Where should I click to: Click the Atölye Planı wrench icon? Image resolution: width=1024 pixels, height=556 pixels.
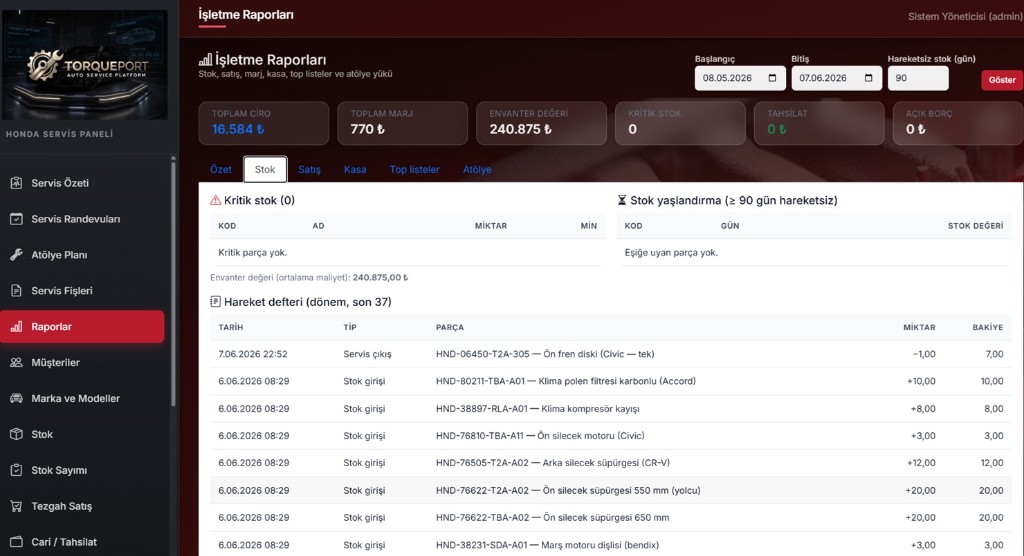coord(16,255)
